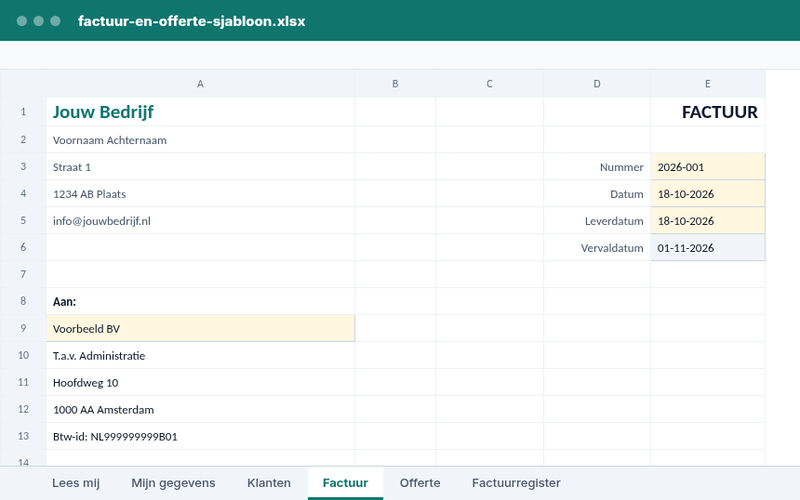Select the T.a.v. Administratie cell
This screenshot has width=800, height=500.
pos(201,356)
